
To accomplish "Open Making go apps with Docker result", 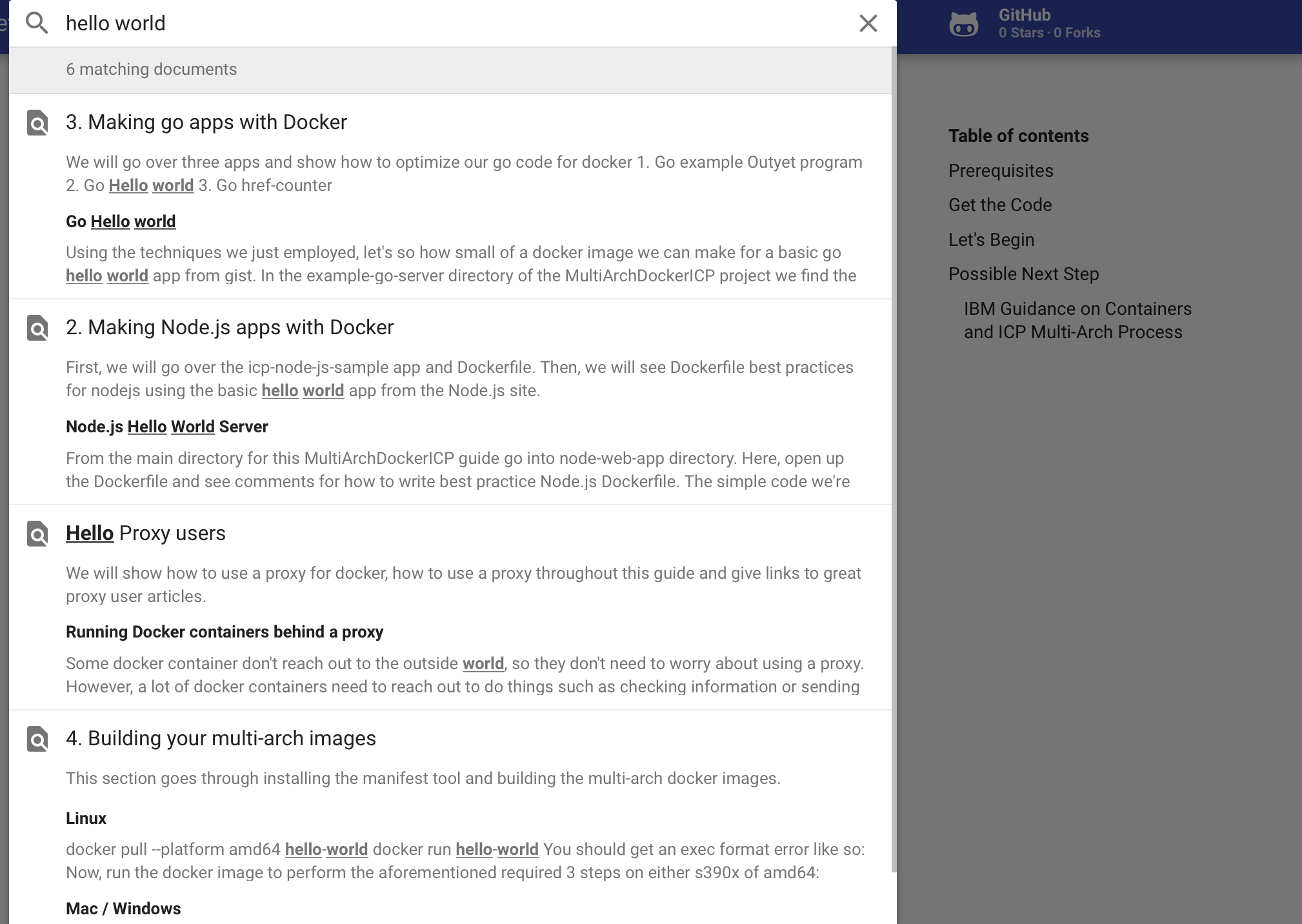I will [207, 121].
